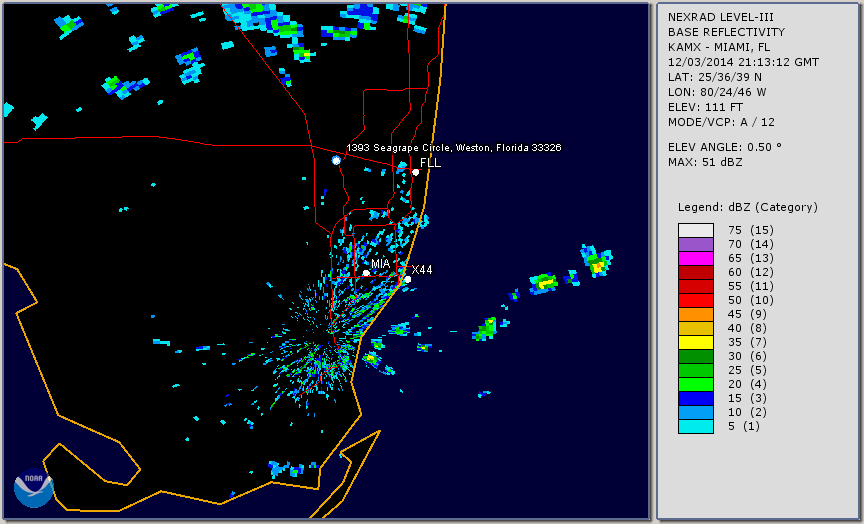Screen dimensions: 864x524
Task: Click the '75 (15)' legend value
Action: tap(751, 230)
